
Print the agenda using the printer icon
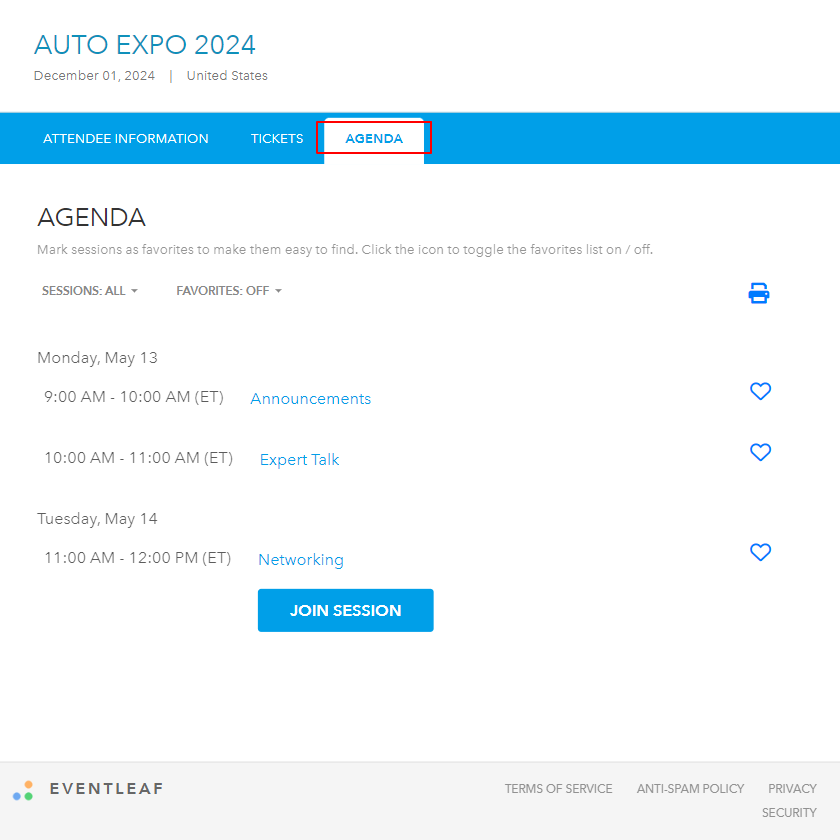(759, 293)
